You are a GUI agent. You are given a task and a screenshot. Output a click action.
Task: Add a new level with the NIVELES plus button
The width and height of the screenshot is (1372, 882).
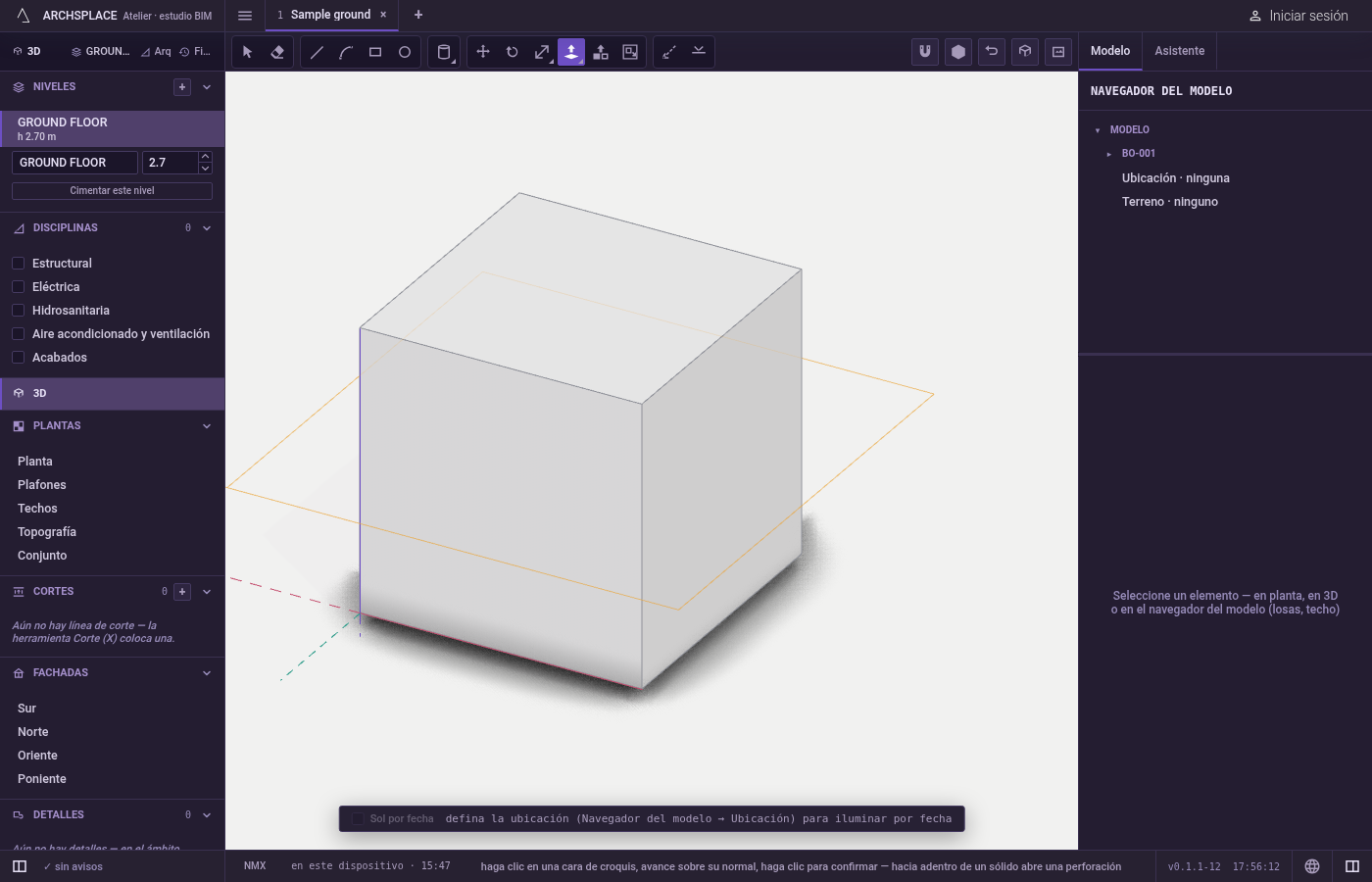pyautogui.click(x=182, y=87)
